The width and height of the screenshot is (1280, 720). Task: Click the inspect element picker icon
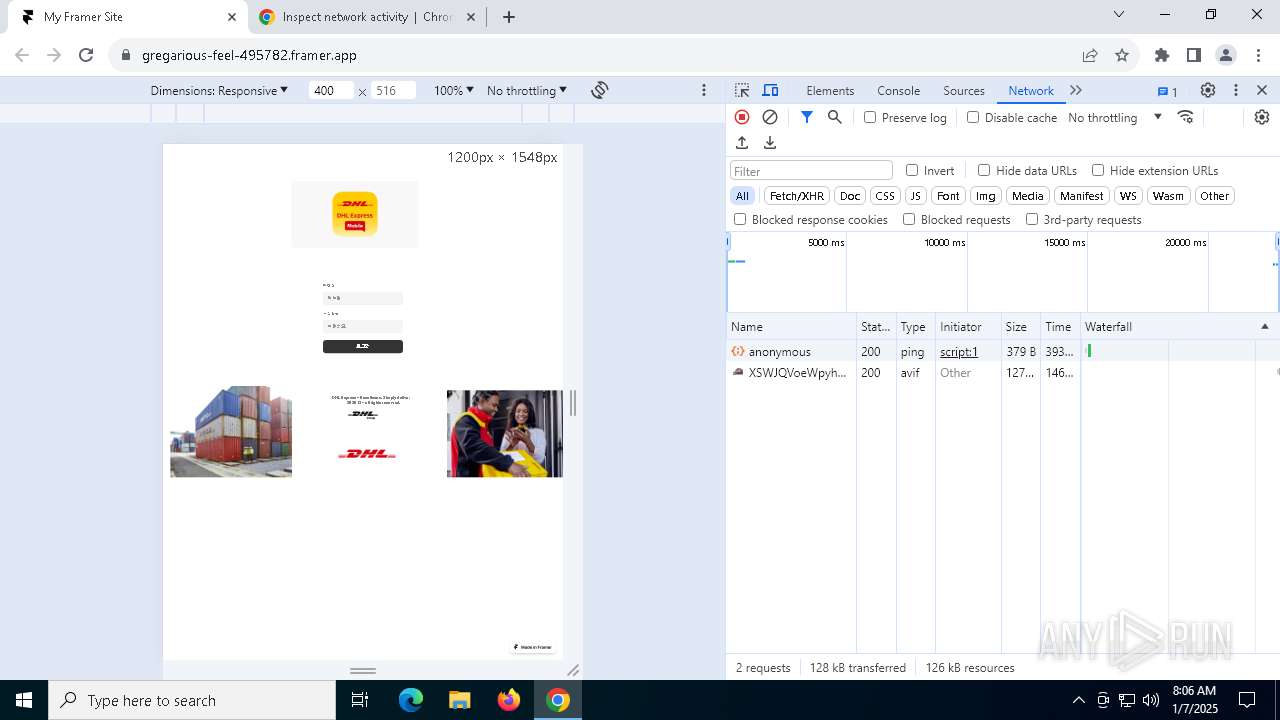click(742, 90)
